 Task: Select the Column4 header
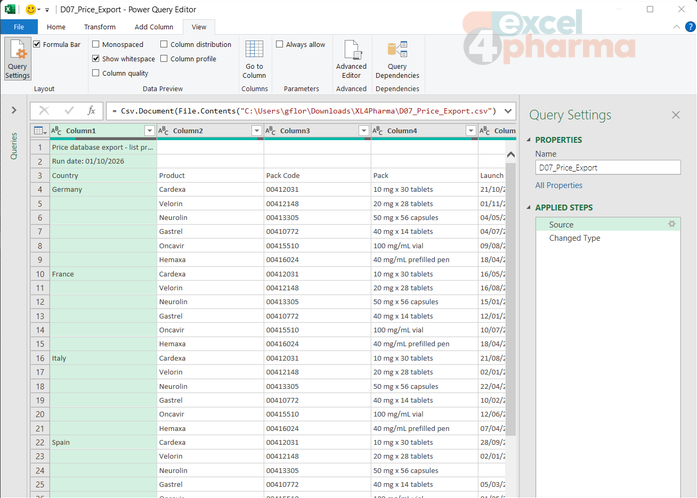(425, 131)
